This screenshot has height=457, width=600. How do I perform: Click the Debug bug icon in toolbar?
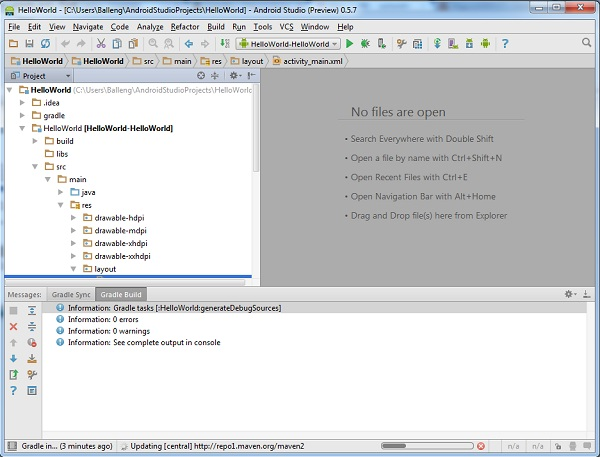366,44
